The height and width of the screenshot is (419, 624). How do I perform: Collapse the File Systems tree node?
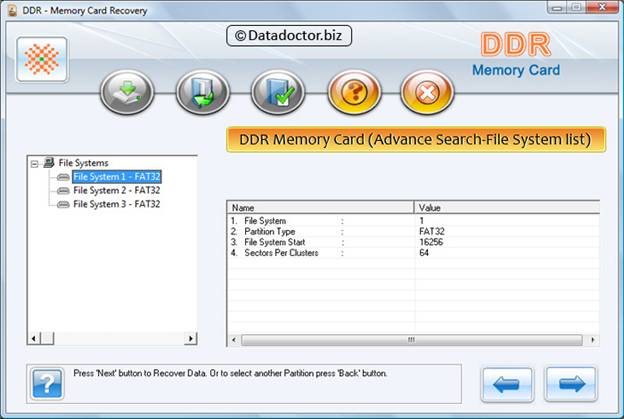(x=35, y=164)
